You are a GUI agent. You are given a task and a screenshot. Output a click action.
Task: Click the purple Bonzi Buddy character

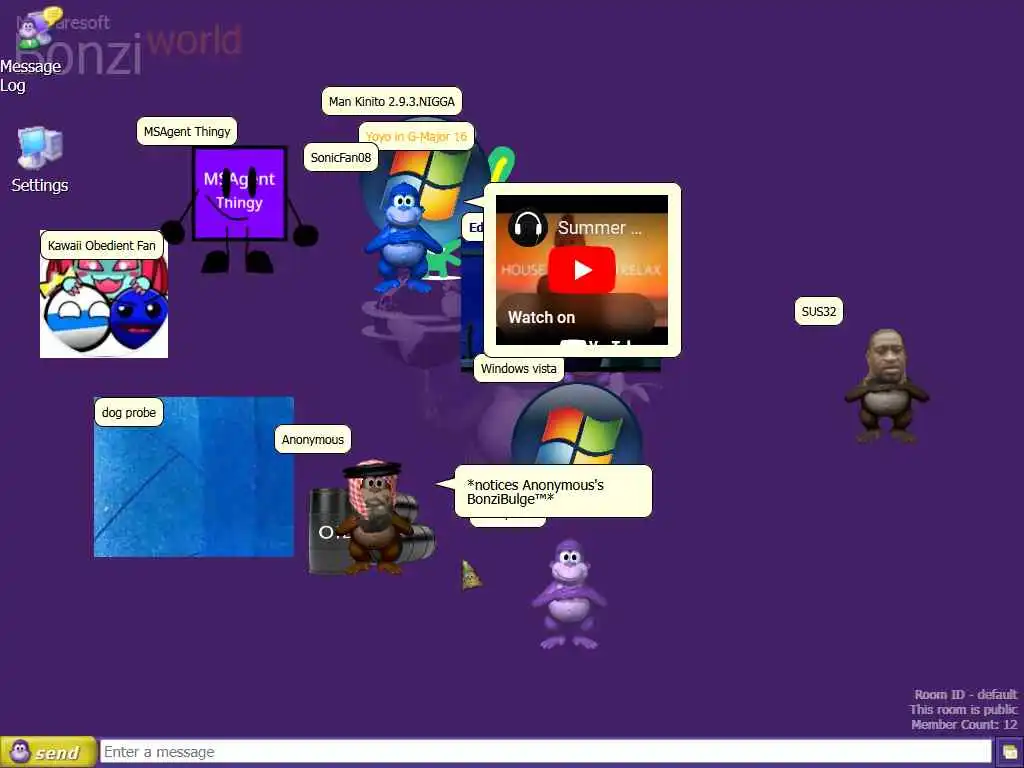(569, 594)
